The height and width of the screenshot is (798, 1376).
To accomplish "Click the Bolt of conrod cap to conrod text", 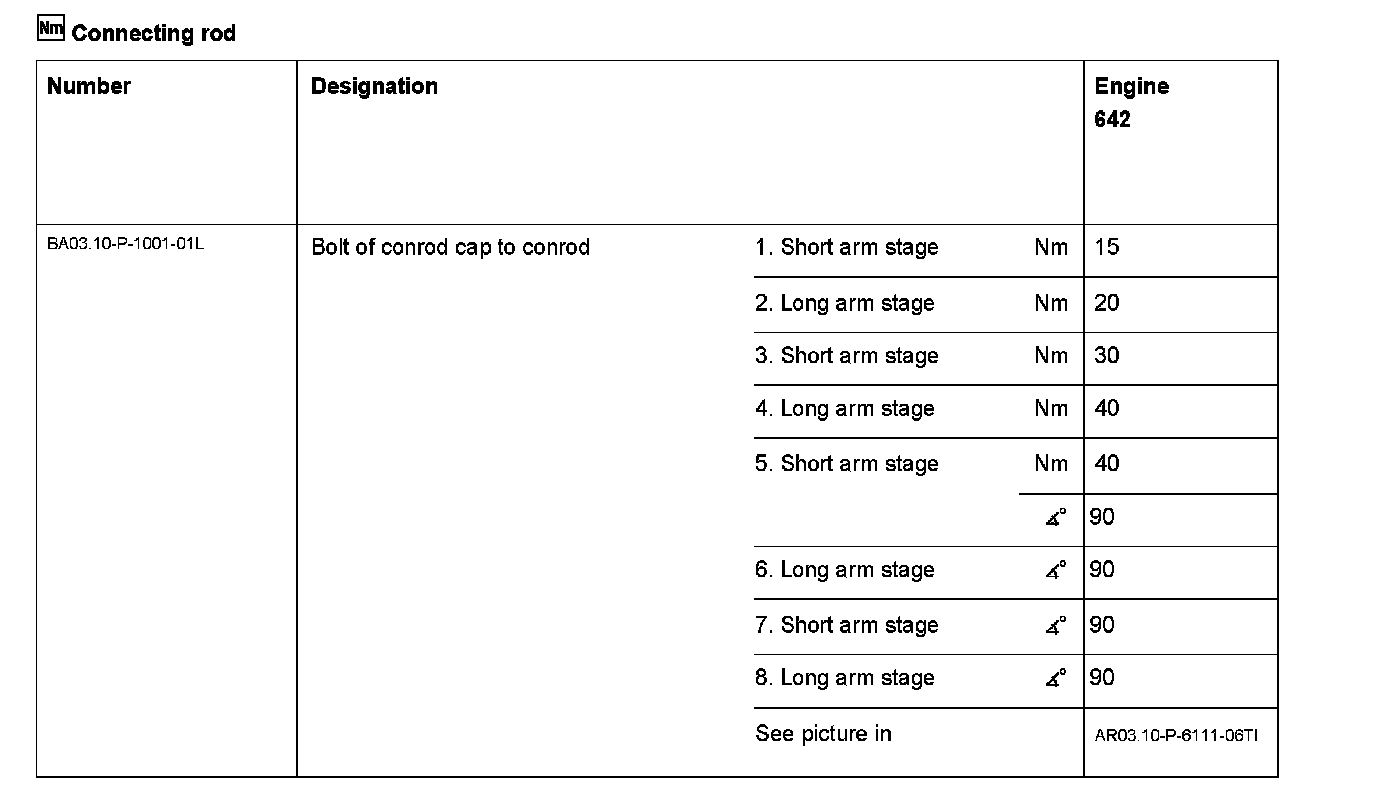I will 450,247.
